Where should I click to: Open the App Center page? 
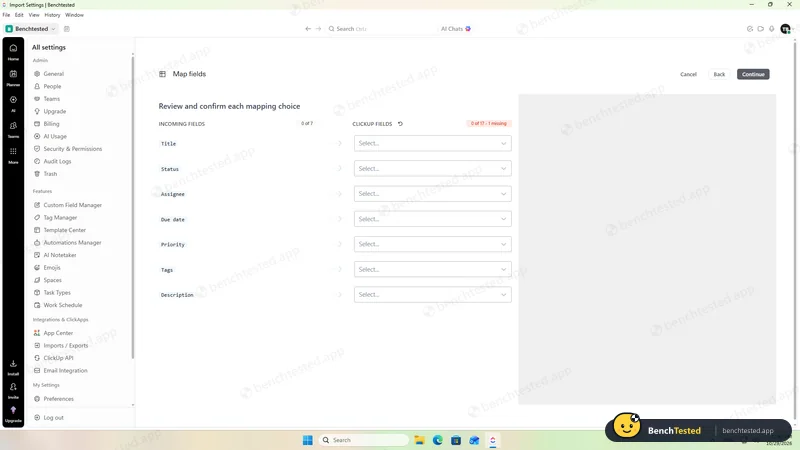pyautogui.click(x=58, y=333)
